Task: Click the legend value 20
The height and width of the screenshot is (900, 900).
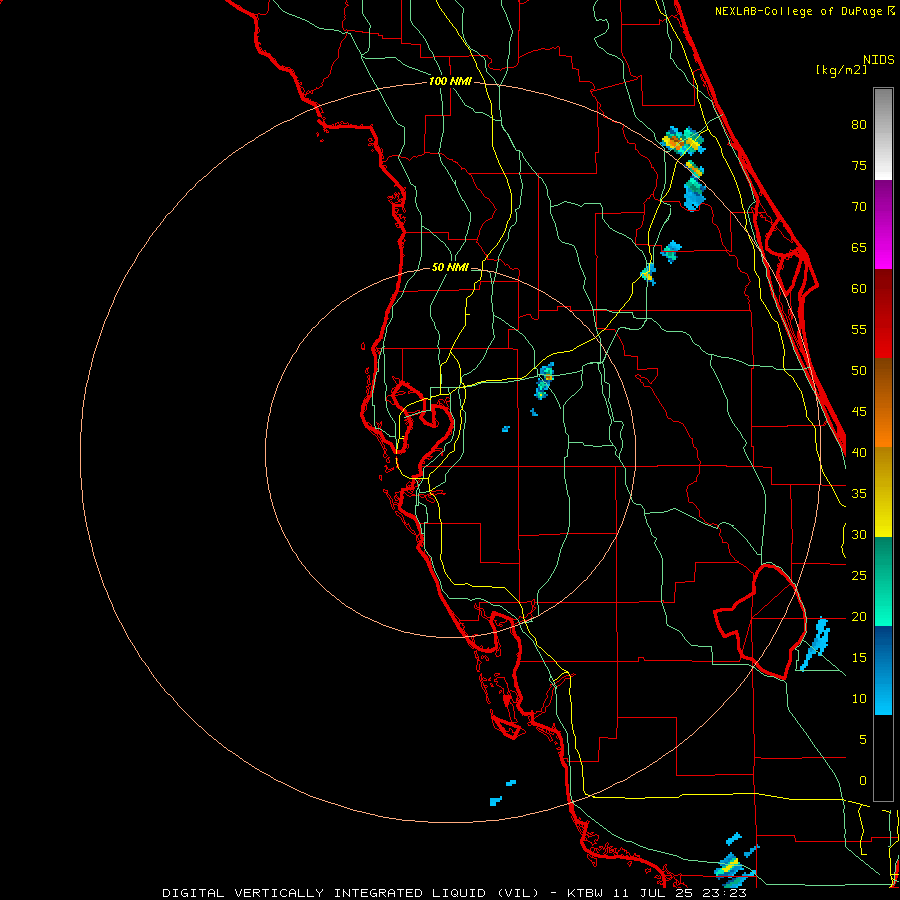Action: click(859, 616)
